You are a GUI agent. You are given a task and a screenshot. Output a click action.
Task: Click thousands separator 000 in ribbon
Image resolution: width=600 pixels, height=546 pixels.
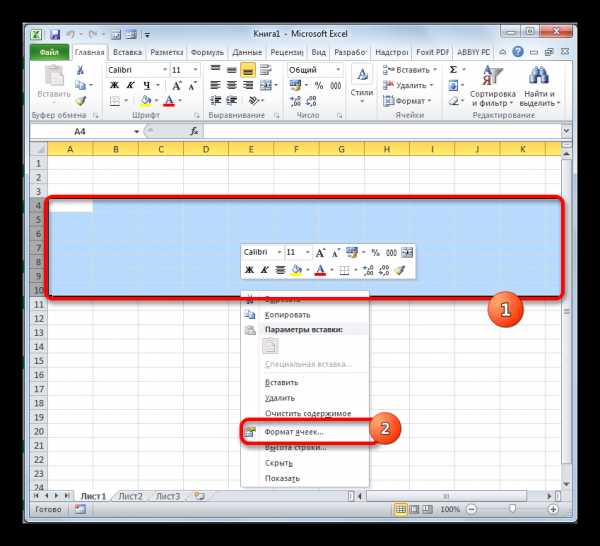coord(336,86)
